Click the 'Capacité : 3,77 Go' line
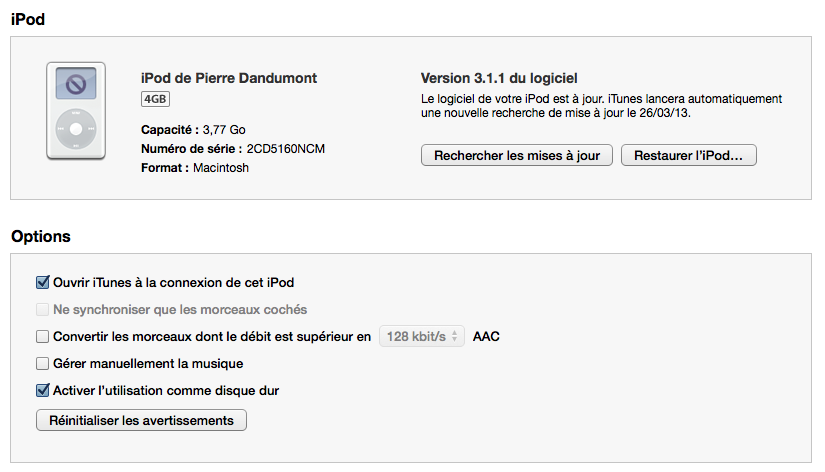 click(x=193, y=130)
